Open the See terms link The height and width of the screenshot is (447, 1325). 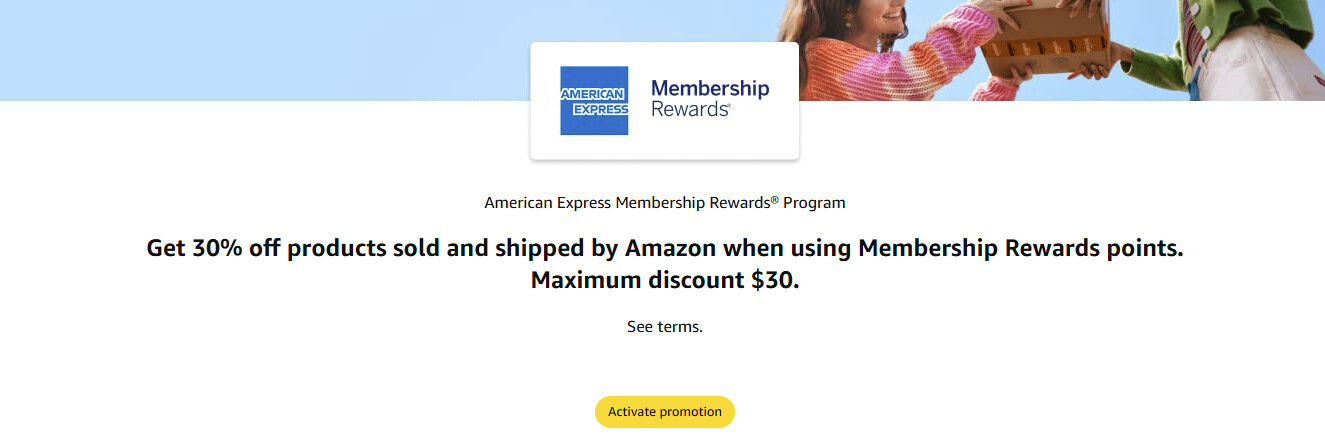tap(665, 327)
